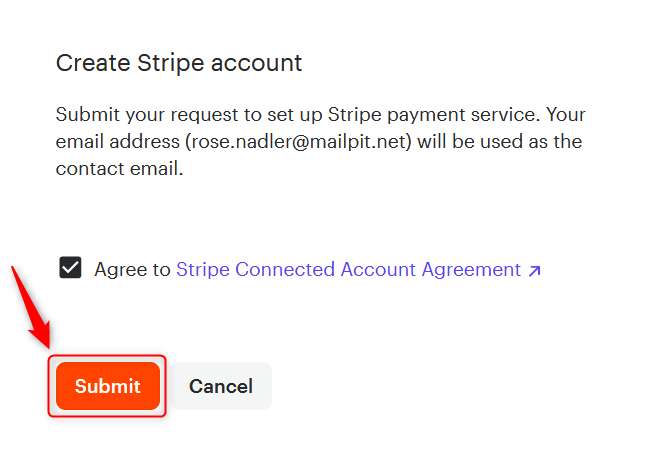The image size is (666, 464).
Task: Click Submit your request description sentence
Action: (x=298, y=115)
